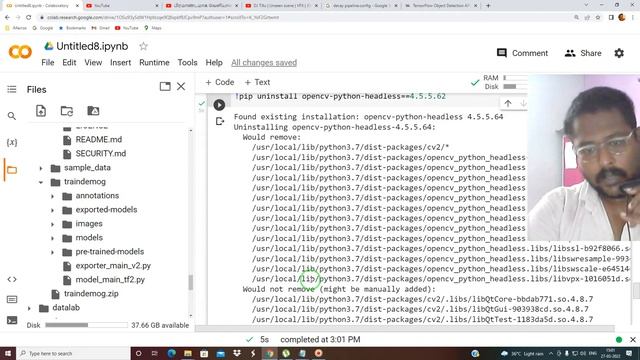Click the notebook horizontal scrollbar
Image resolution: width=640 pixels, height=360 pixels.
(x=405, y=328)
